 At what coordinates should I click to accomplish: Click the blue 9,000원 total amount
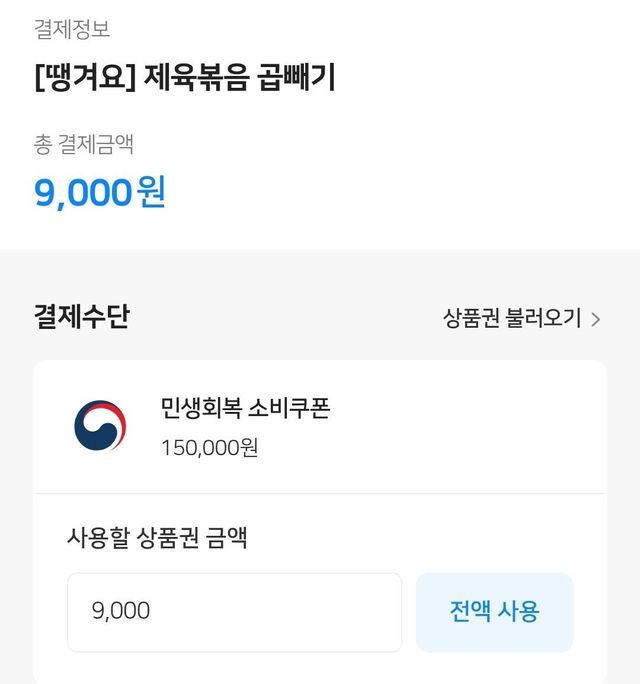99,192
